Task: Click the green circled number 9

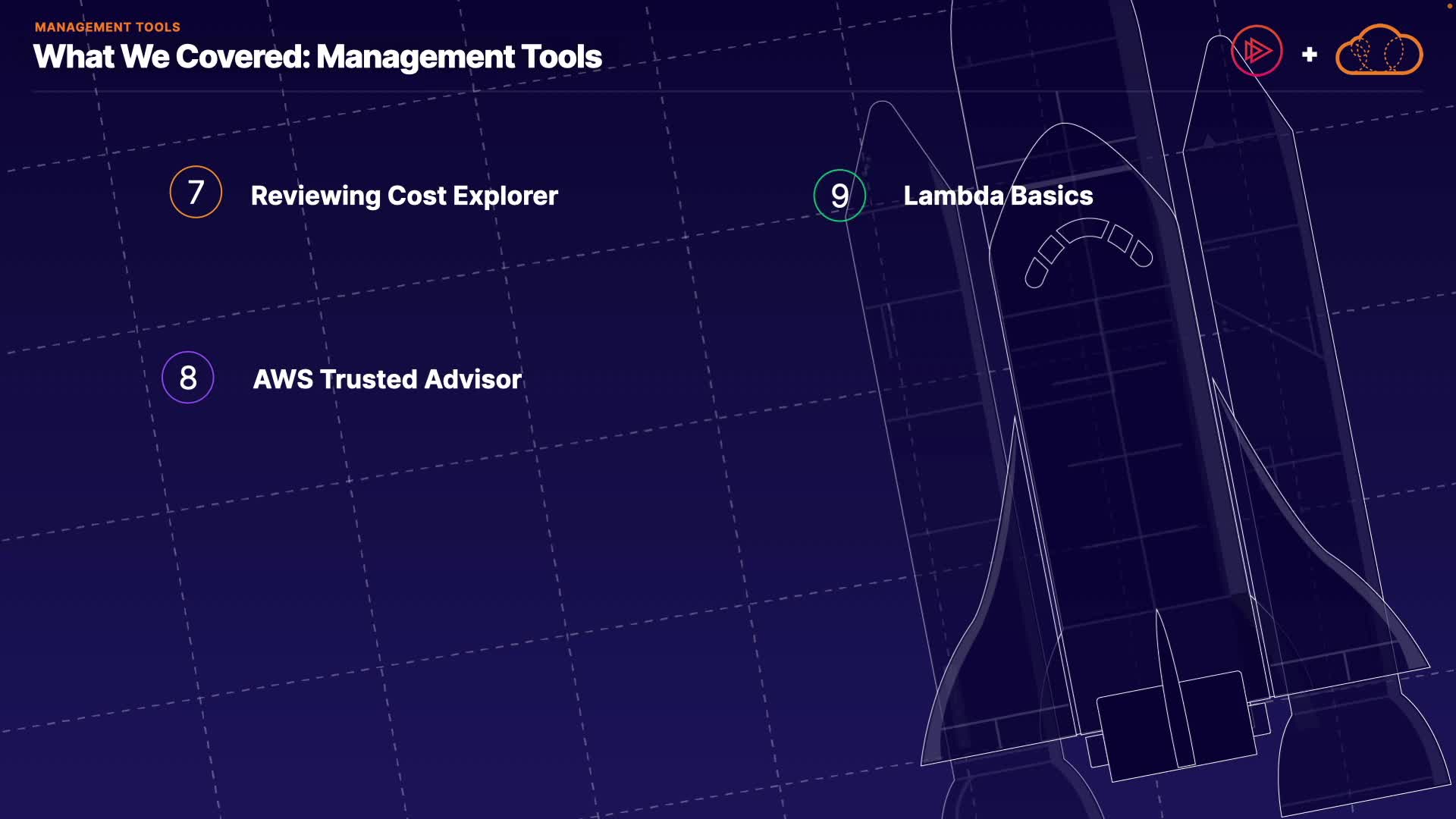Action: pyautogui.click(x=839, y=196)
